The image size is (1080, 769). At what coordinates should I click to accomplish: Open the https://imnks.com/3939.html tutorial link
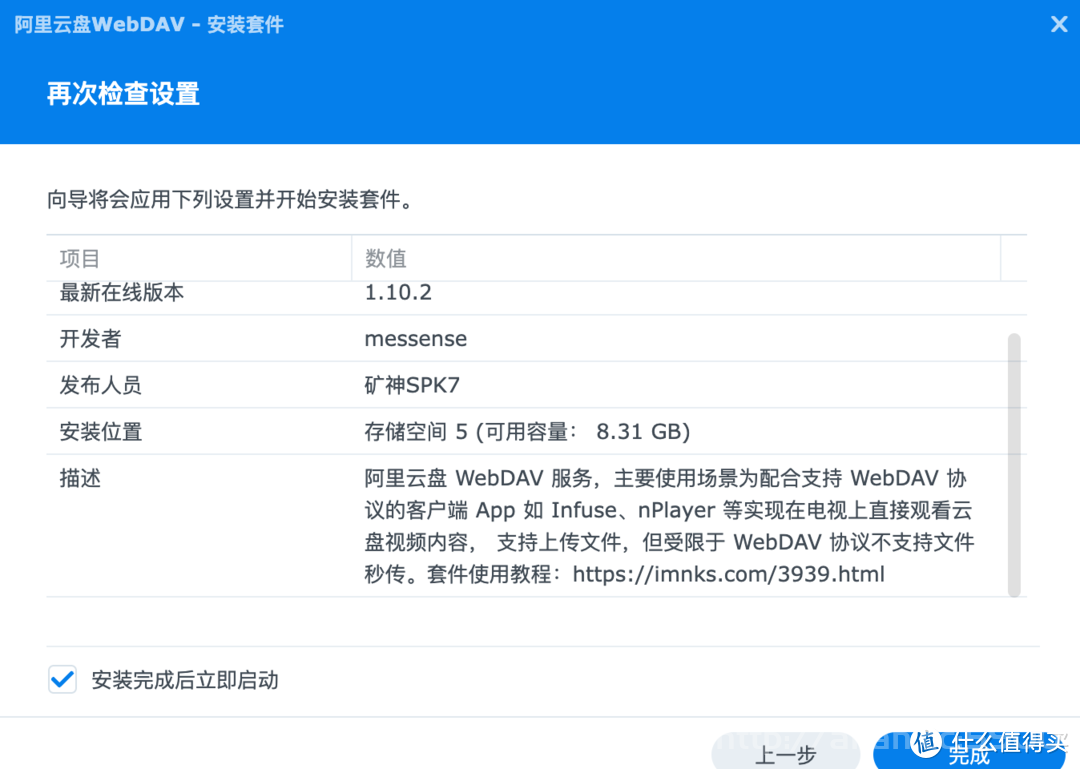tap(728, 574)
